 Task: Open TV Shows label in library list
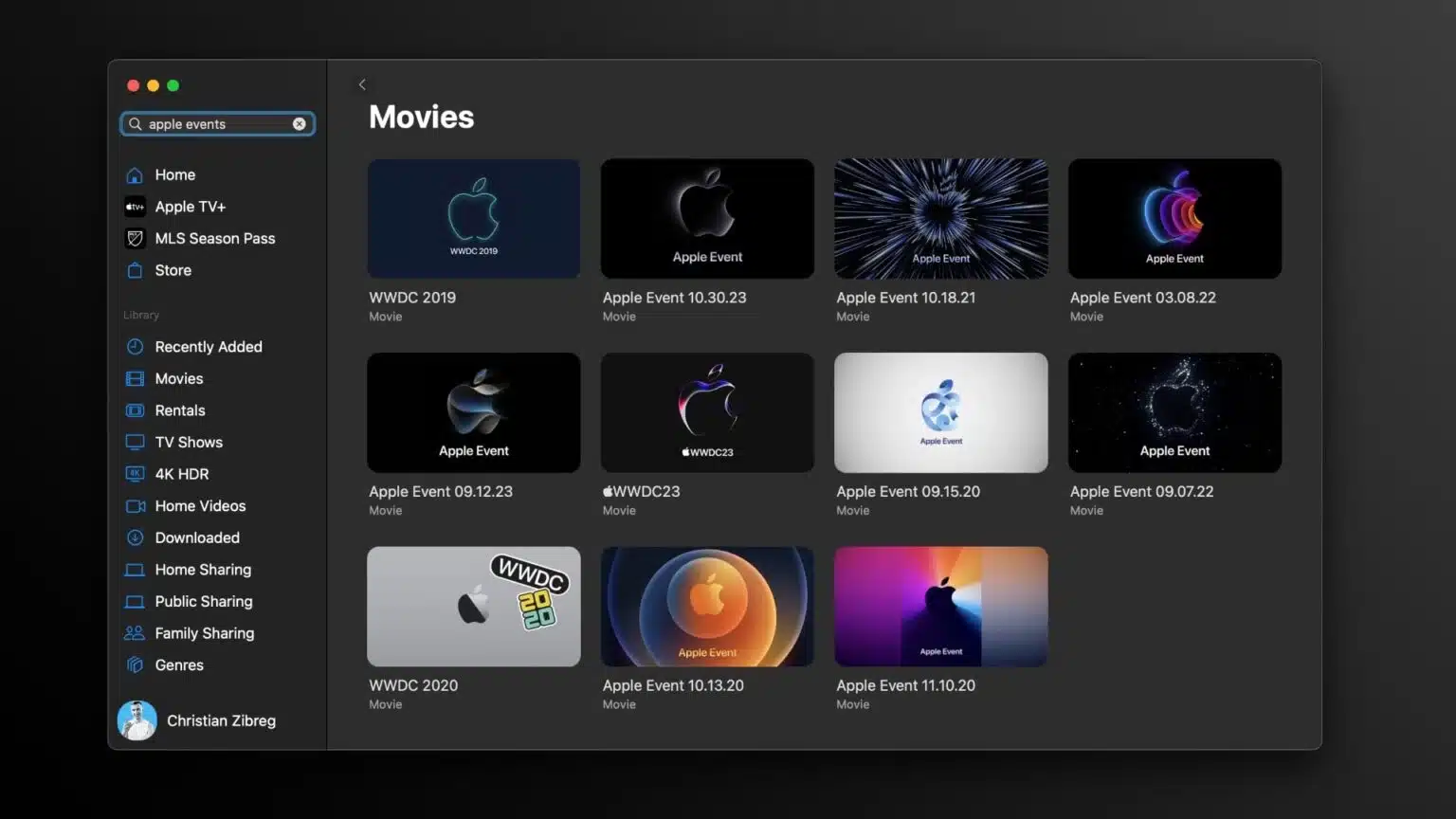pos(189,443)
